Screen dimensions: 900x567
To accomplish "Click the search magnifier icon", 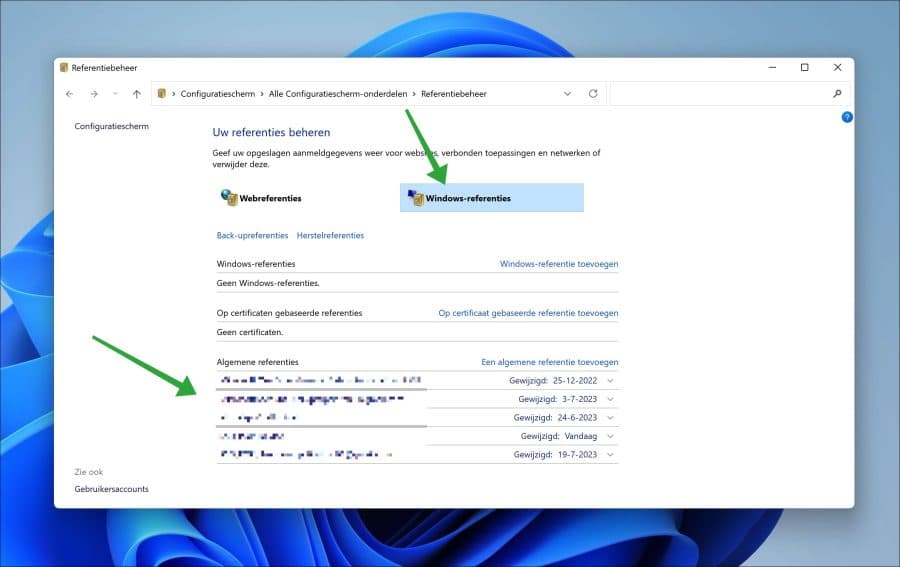I will pos(837,94).
